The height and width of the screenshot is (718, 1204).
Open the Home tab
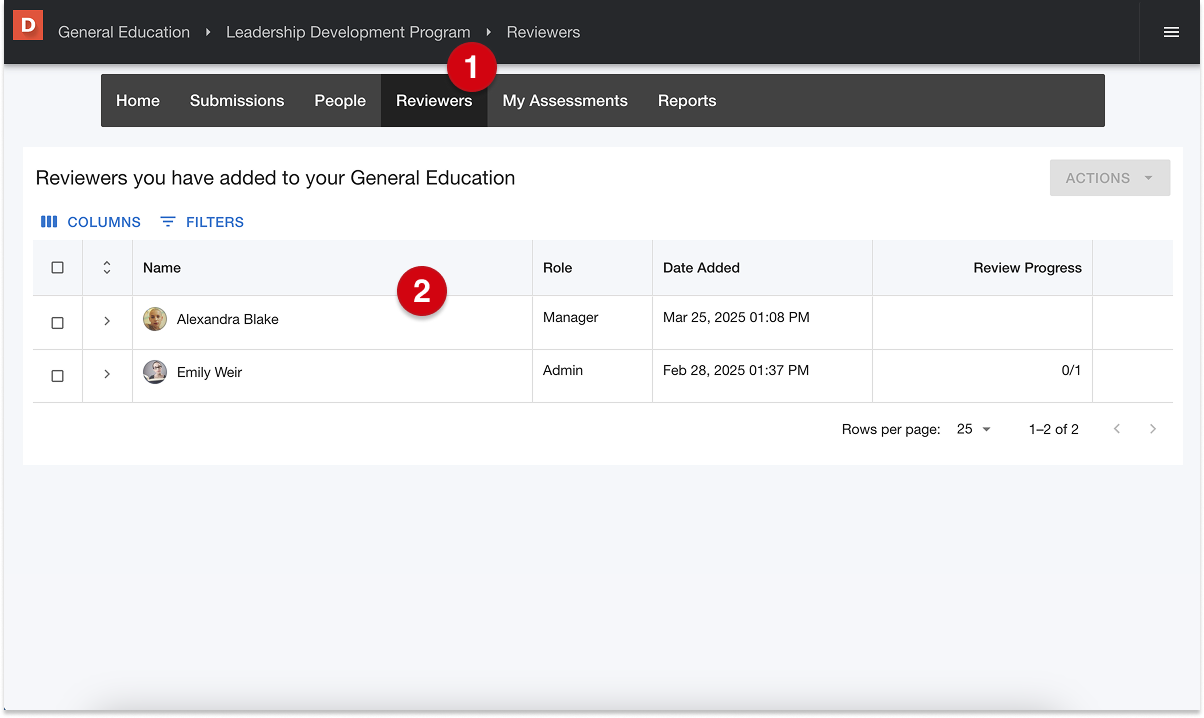(138, 100)
